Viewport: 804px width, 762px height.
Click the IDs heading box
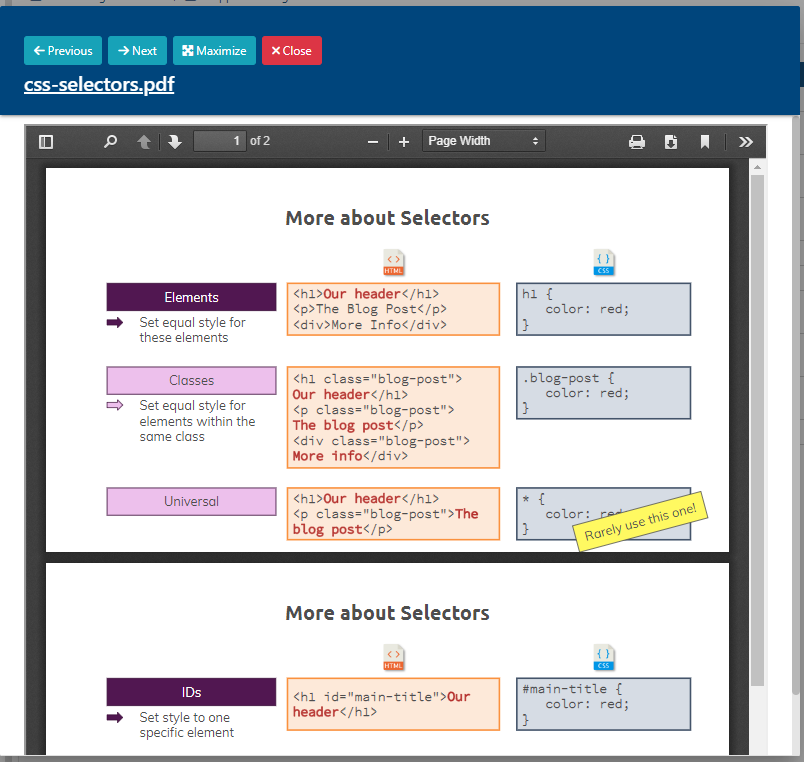click(x=191, y=692)
